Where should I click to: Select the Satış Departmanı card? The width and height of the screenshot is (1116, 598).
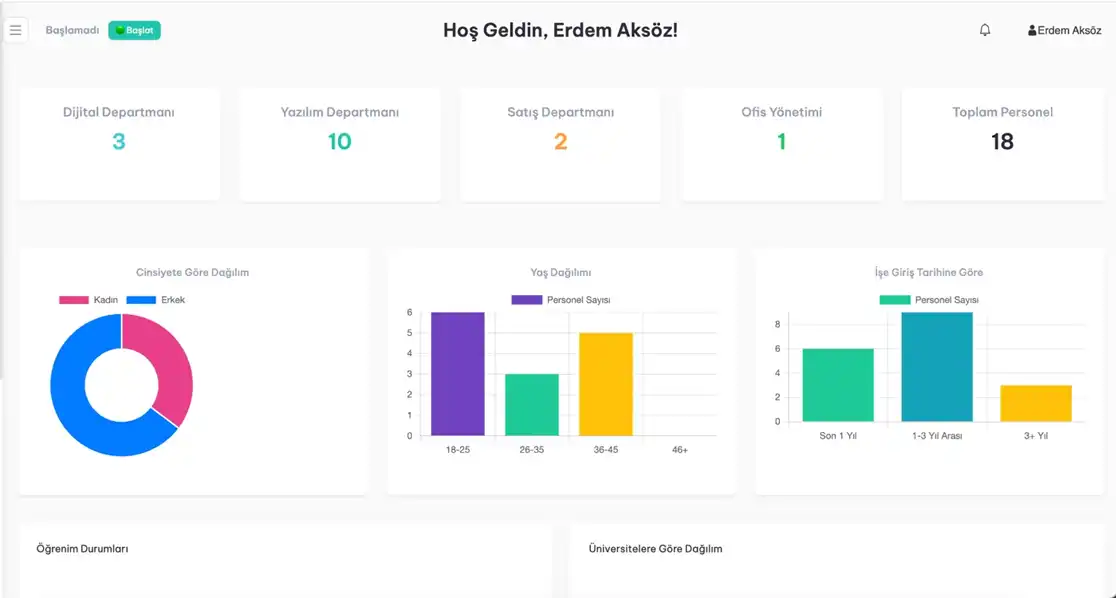coord(560,145)
